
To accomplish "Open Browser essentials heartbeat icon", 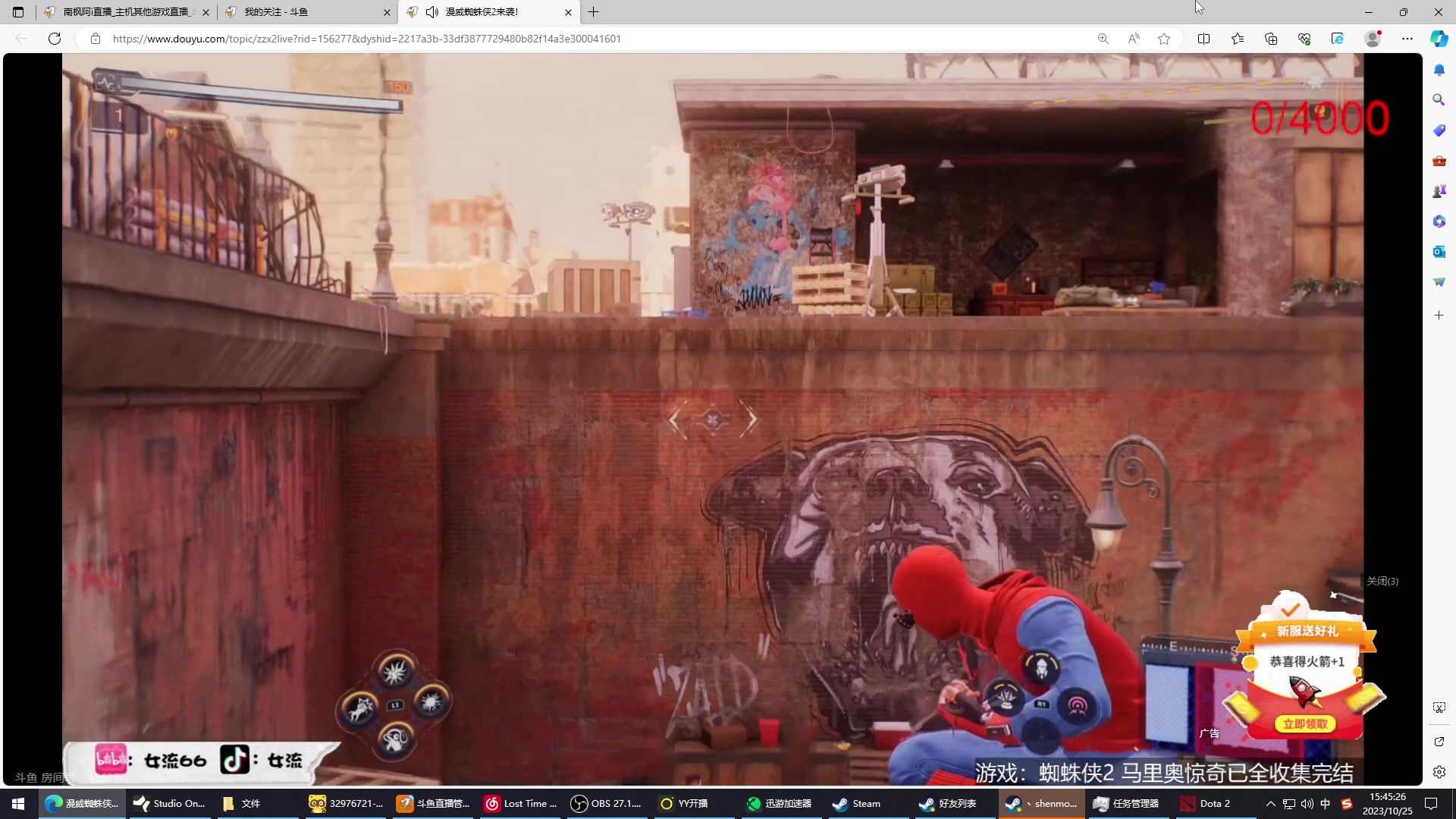I will point(1304,39).
